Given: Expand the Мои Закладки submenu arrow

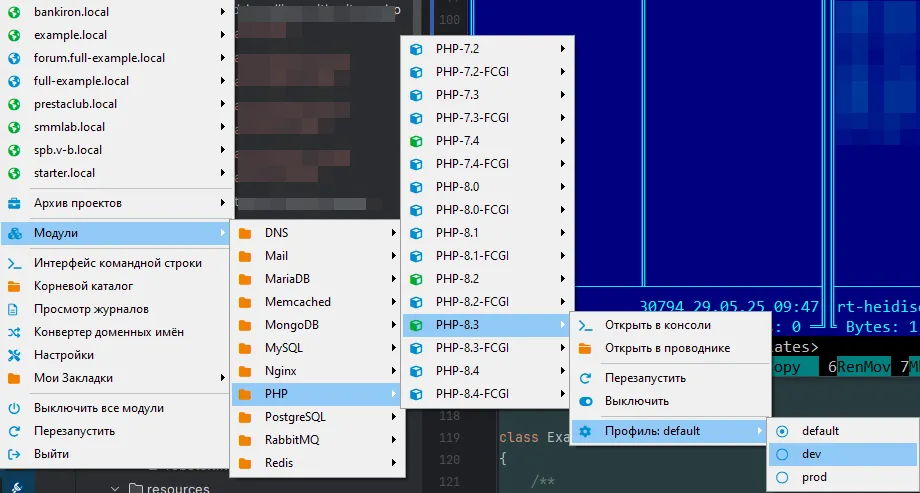Looking at the screenshot, I should click(x=223, y=378).
